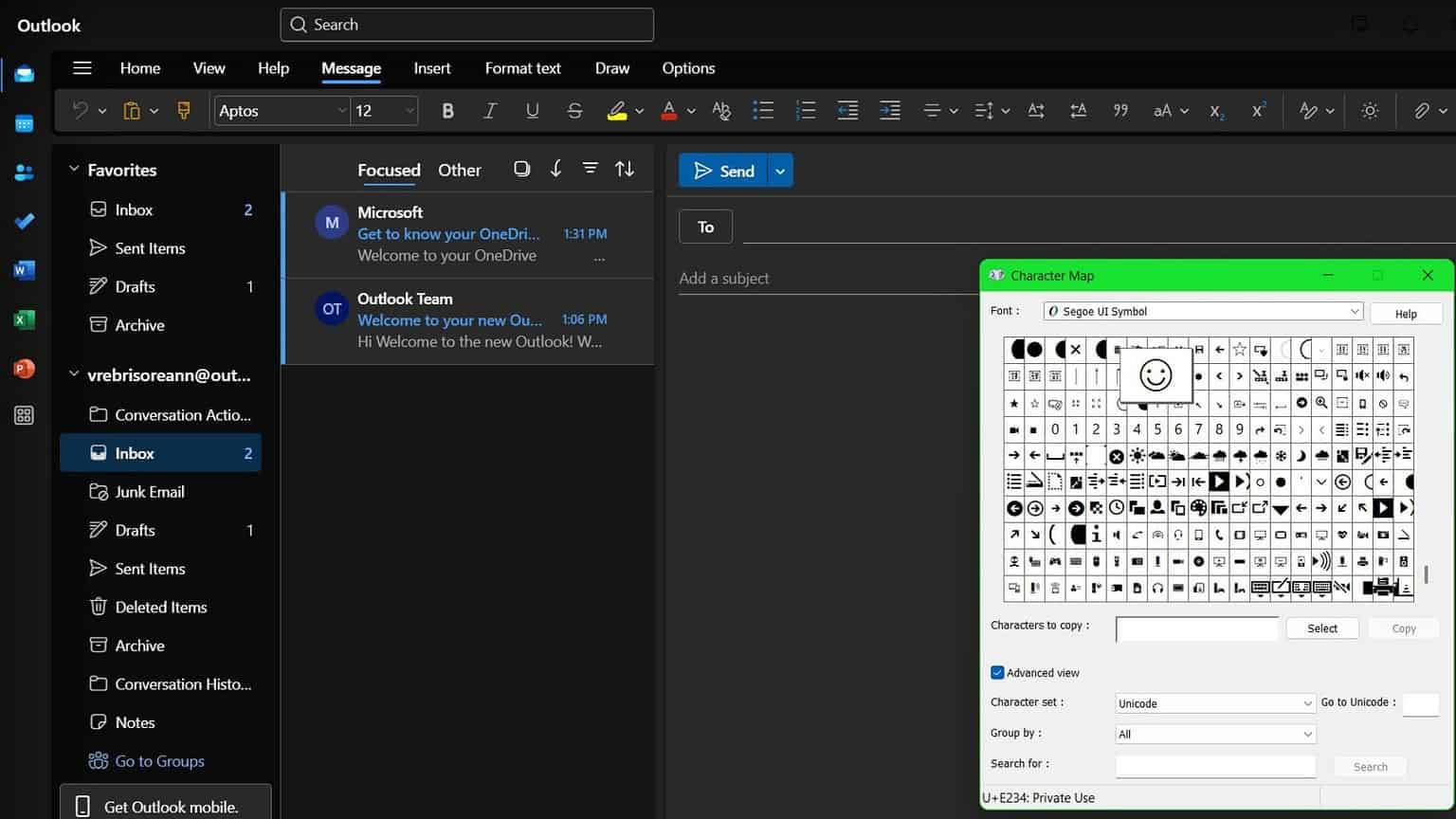Apply italic formatting
Viewport: 1456px width, 819px height.
point(490,111)
